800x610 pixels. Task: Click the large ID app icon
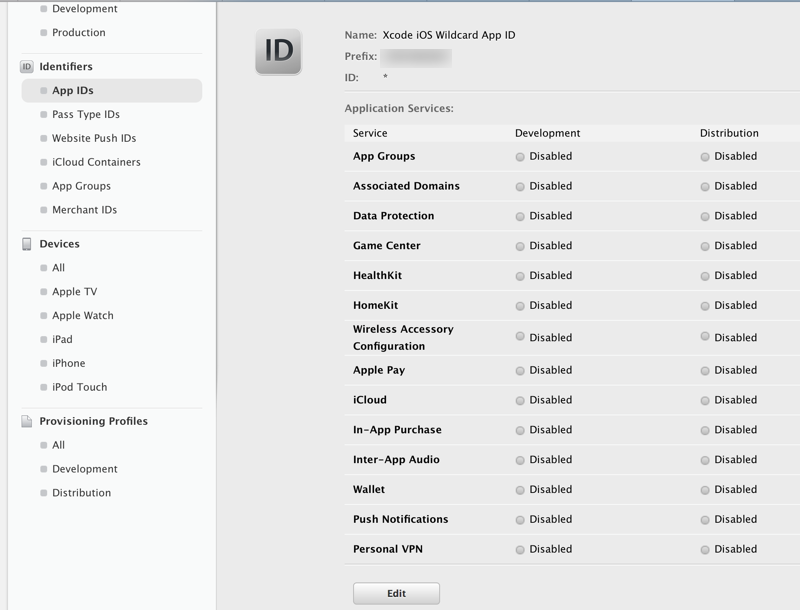click(x=279, y=52)
